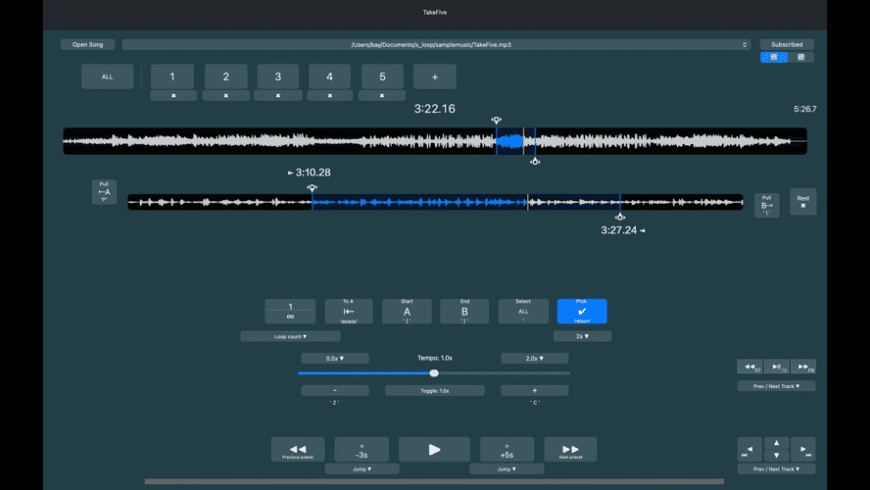Click the Toggle: 1.0x tempo button
Screen dimensions: 870x490
[x=434, y=391]
